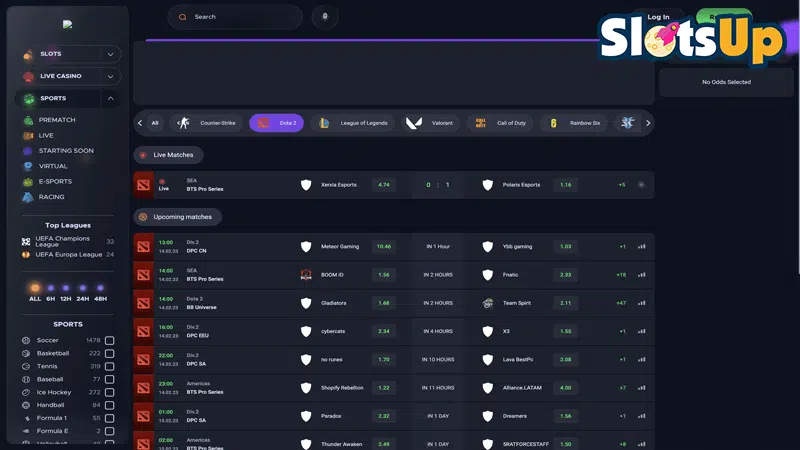Open the Live Matches section label

[168, 155]
